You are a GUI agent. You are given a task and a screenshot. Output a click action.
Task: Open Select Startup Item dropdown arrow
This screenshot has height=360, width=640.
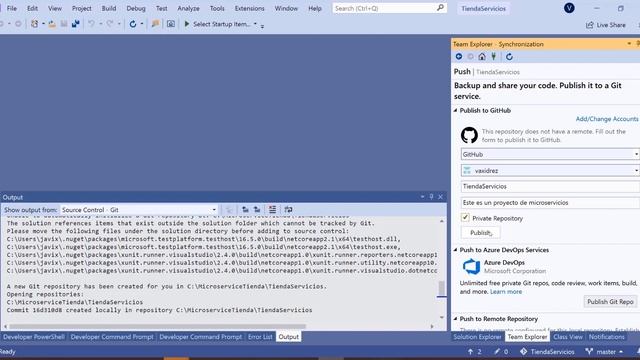[x=255, y=24]
